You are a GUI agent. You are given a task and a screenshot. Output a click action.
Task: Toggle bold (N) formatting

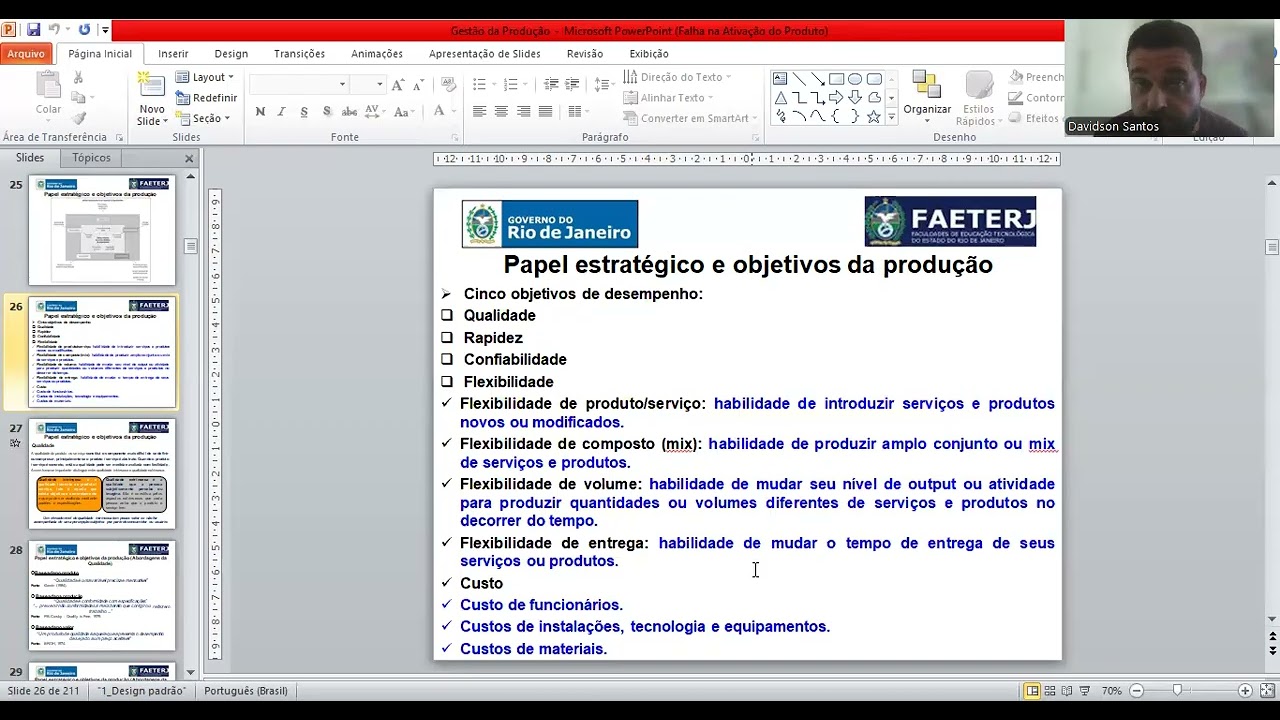click(x=260, y=111)
